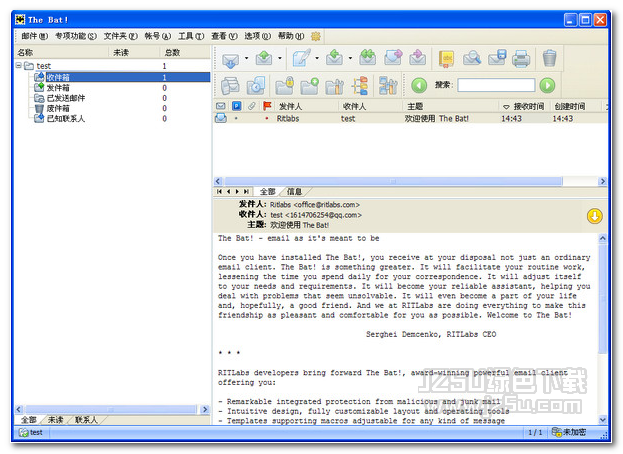Image resolution: width=623 pixels, height=454 pixels.
Task: Open the 查看 menu
Action: point(224,36)
